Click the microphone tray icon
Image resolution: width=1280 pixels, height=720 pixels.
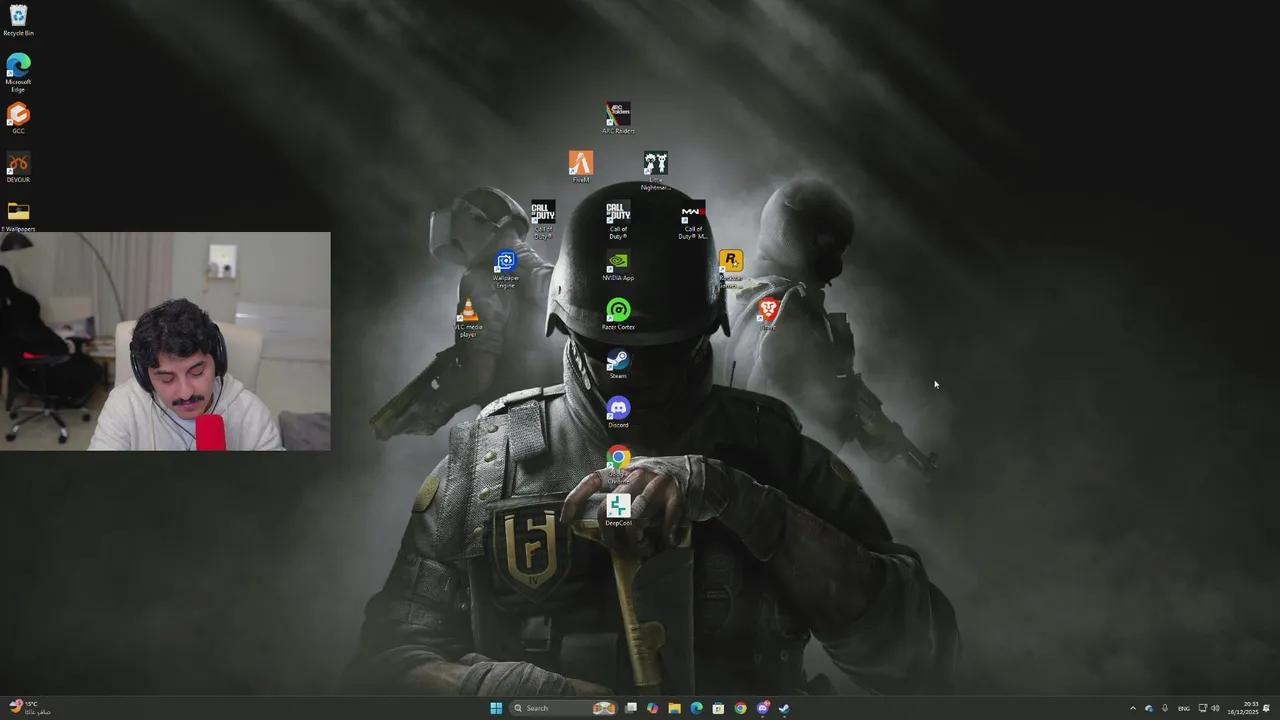click(1165, 708)
